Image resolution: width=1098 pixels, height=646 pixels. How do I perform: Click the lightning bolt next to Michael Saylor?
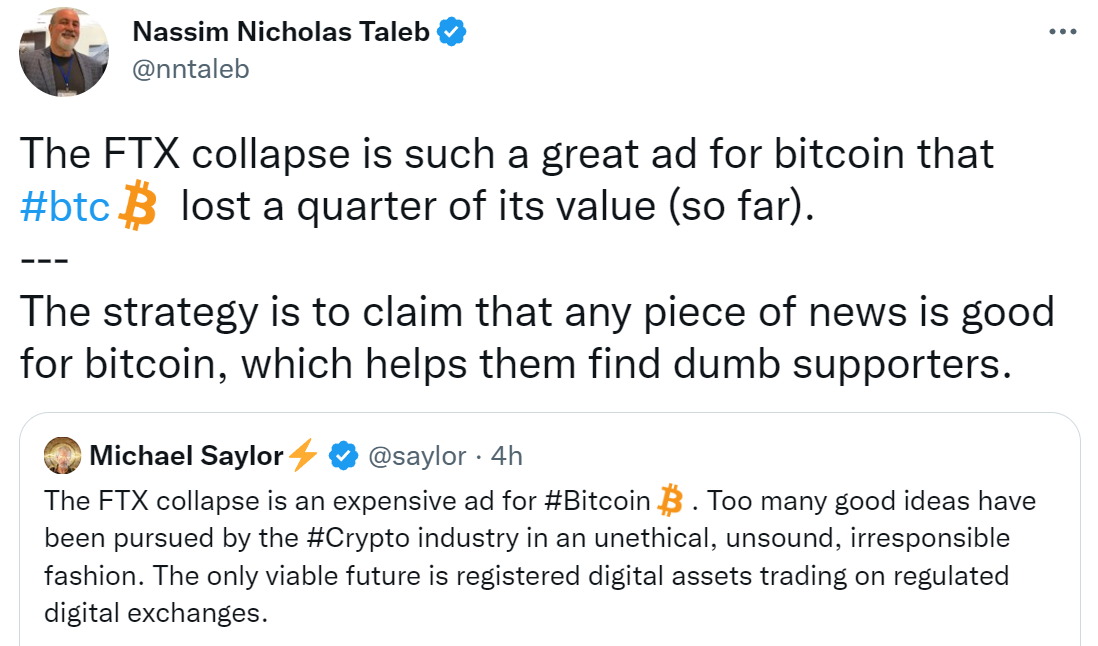point(302,456)
